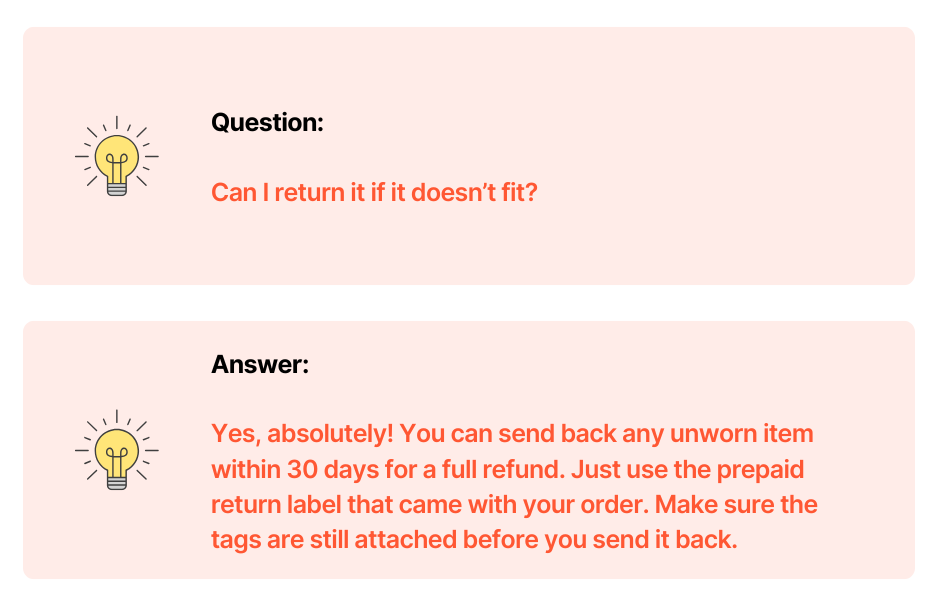Select the "Question:" heading
Screen dimensions: 938x605
point(267,123)
